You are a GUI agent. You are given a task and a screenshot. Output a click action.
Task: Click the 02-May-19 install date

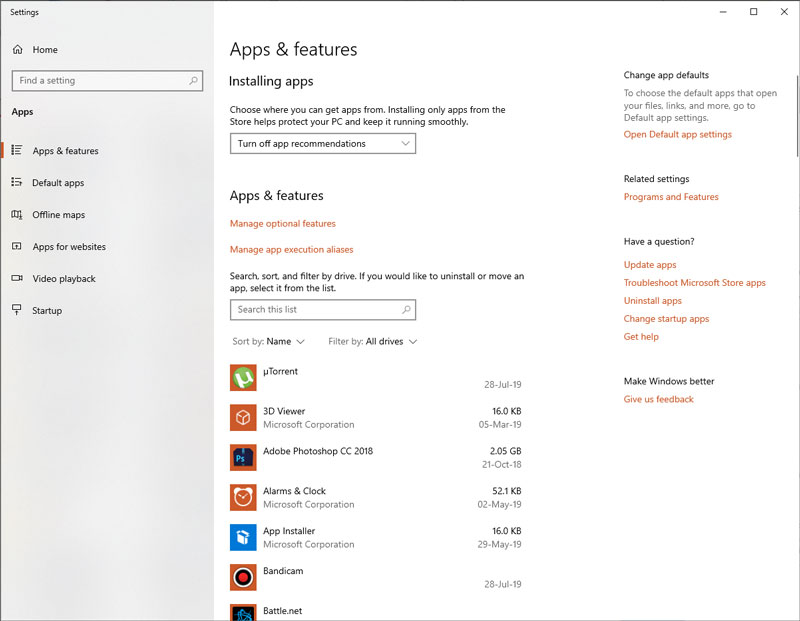point(499,505)
